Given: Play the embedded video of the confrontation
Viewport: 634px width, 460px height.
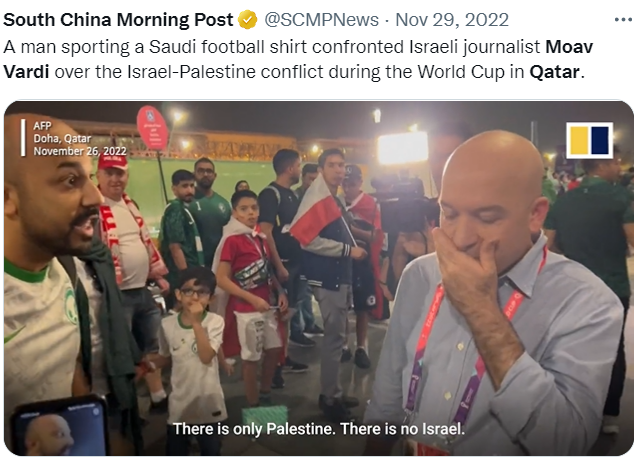Looking at the screenshot, I should [319, 278].
